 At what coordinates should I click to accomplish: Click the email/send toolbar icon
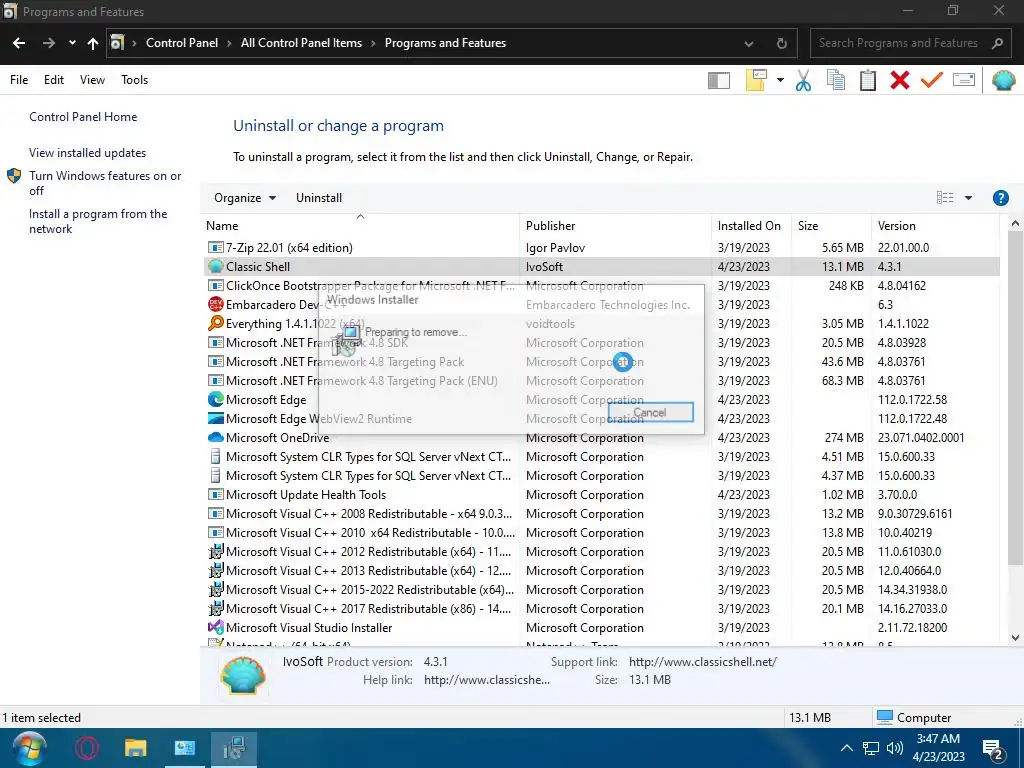[x=964, y=80]
